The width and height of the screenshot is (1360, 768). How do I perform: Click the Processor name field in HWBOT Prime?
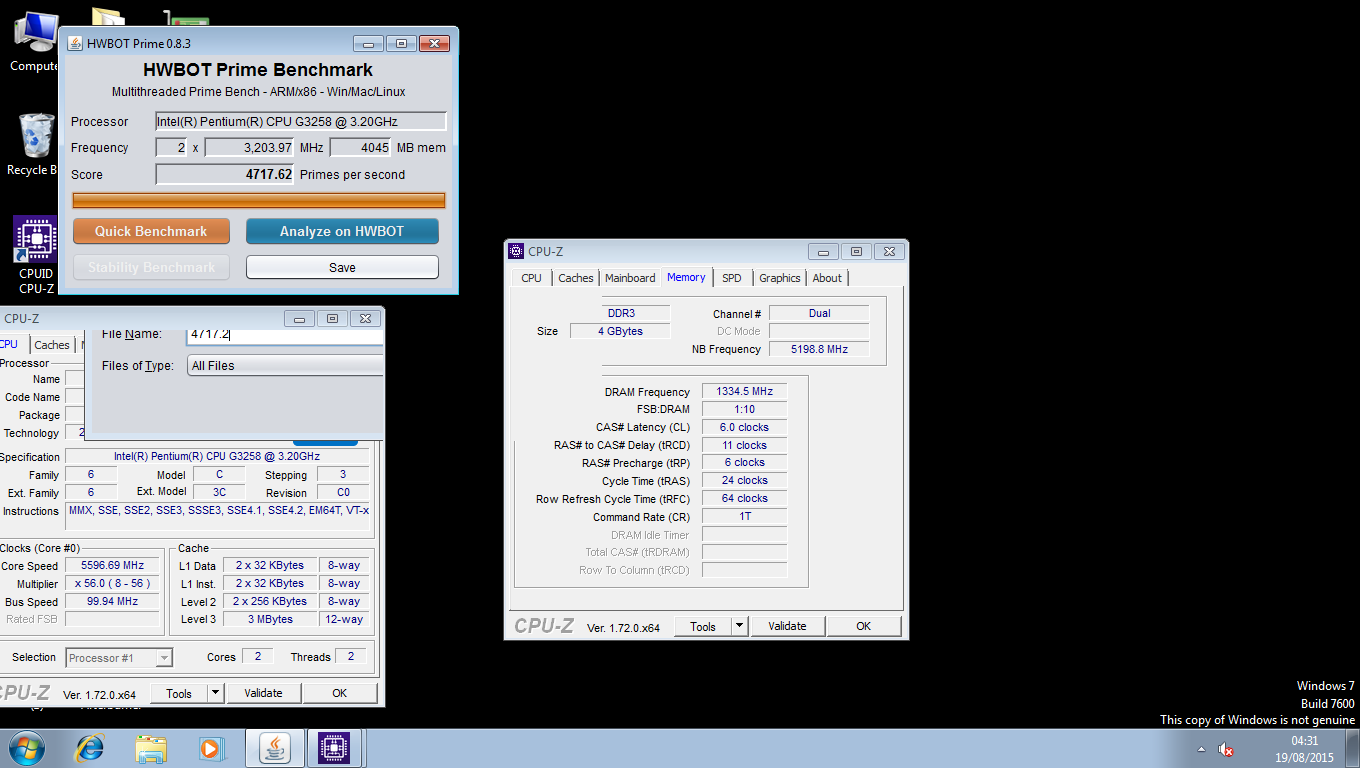coord(300,121)
